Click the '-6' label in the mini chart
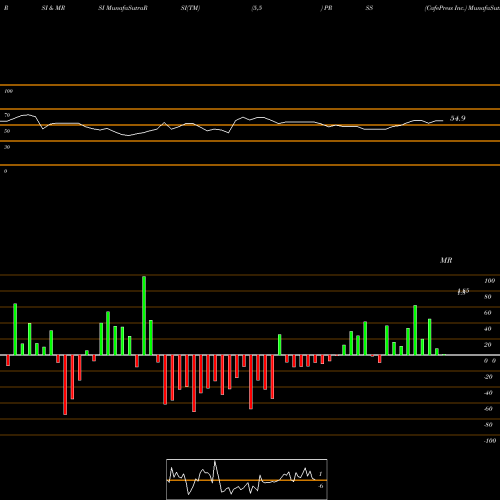Screen dimensions: 500x500 (320, 486)
